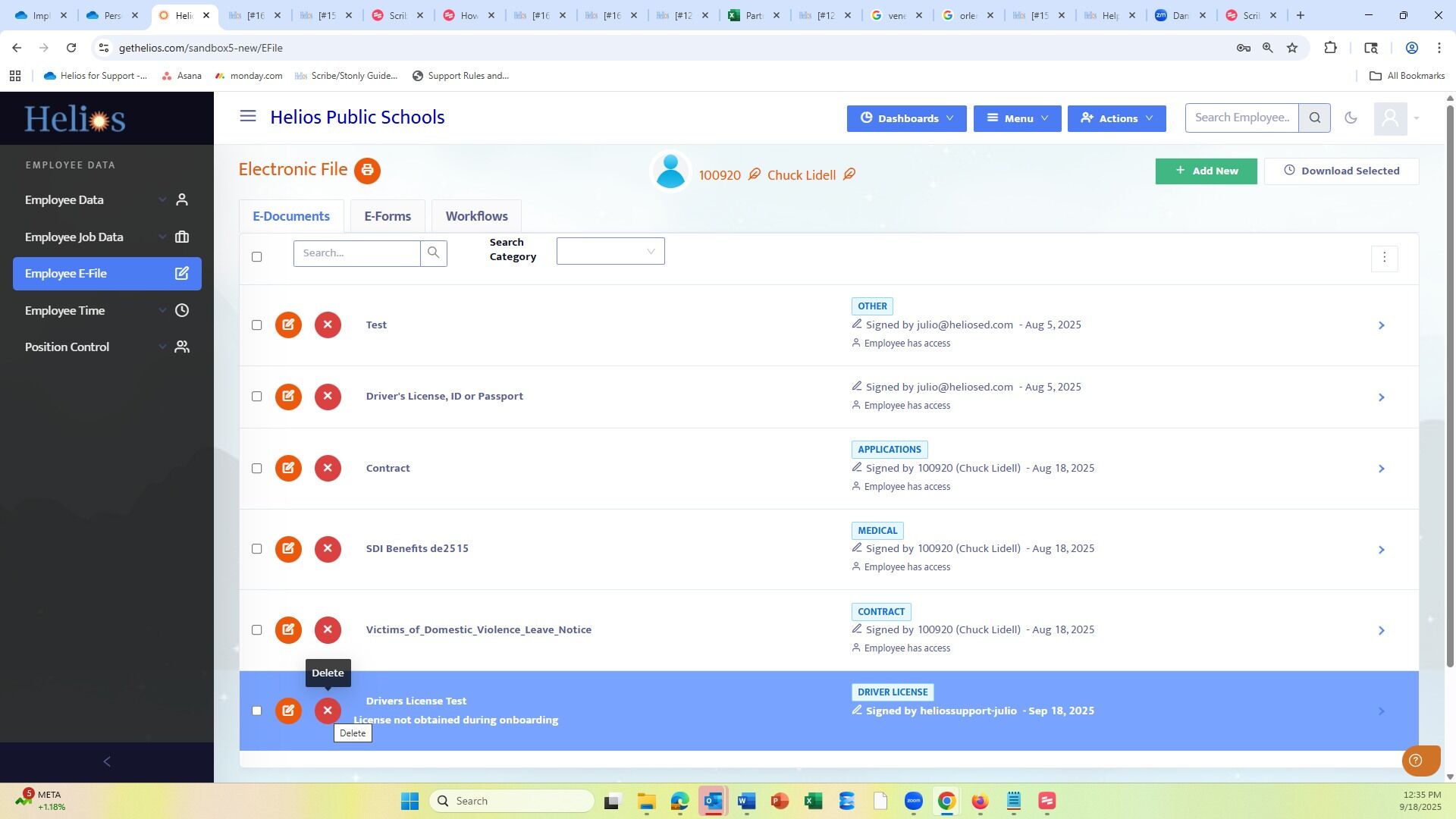Expand the Dashboards dropdown
1456x819 pixels.
click(906, 118)
